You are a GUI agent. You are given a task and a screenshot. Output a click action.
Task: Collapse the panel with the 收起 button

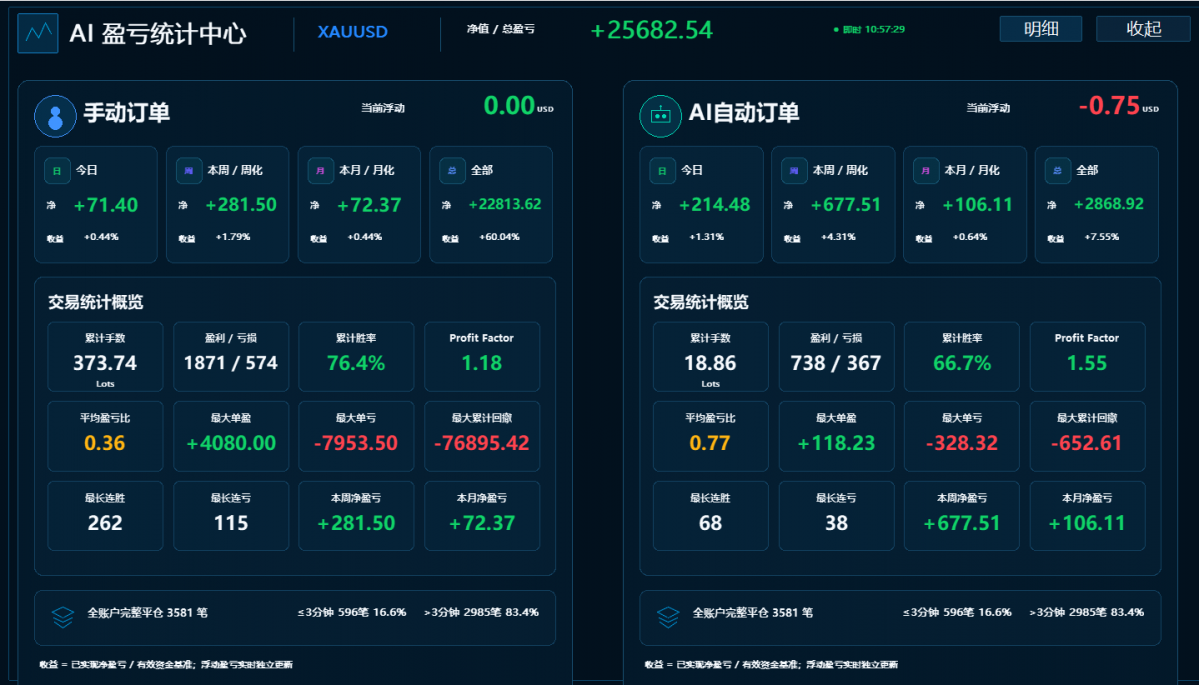click(x=1143, y=29)
